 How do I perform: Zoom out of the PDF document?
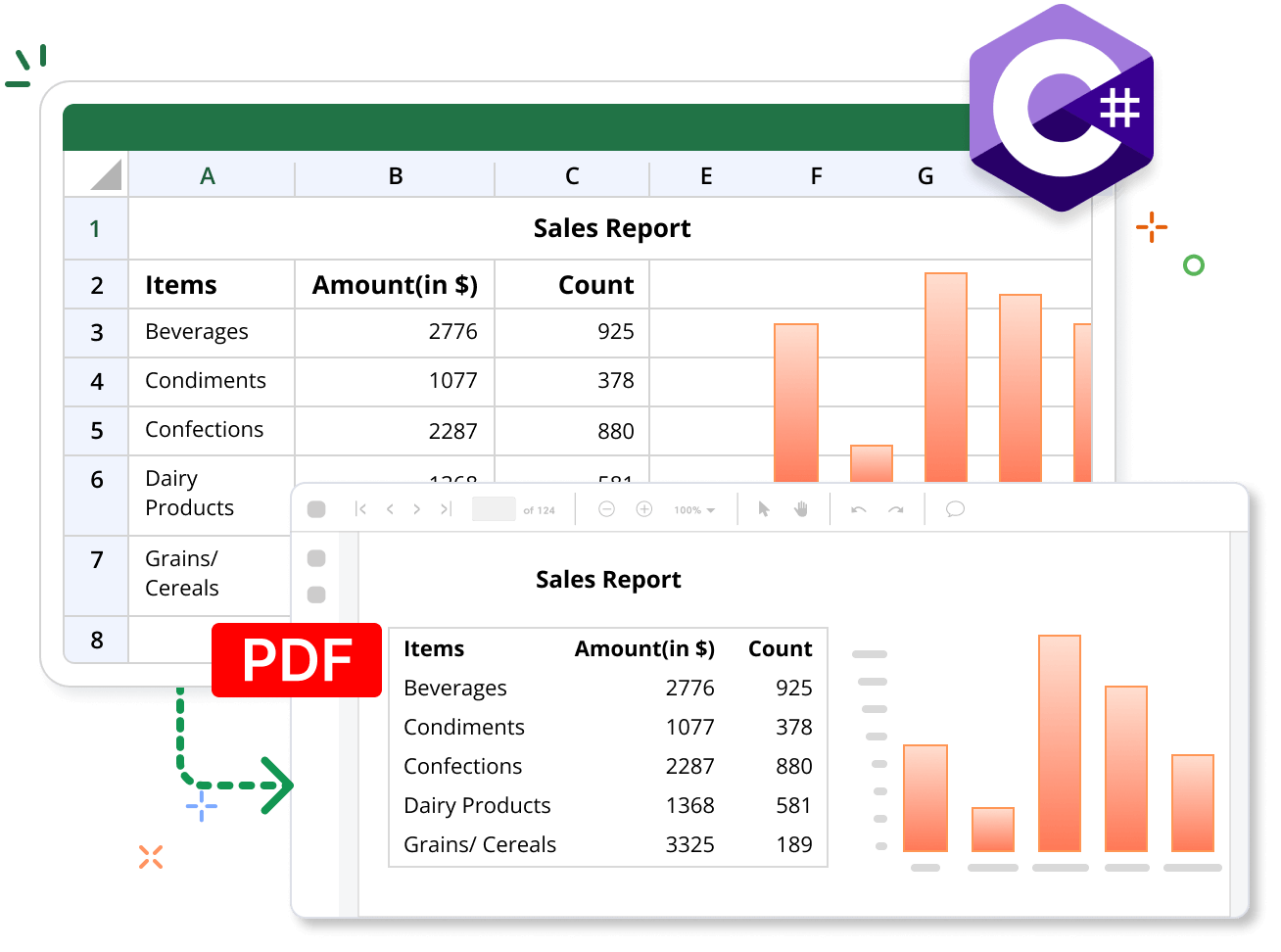(606, 508)
